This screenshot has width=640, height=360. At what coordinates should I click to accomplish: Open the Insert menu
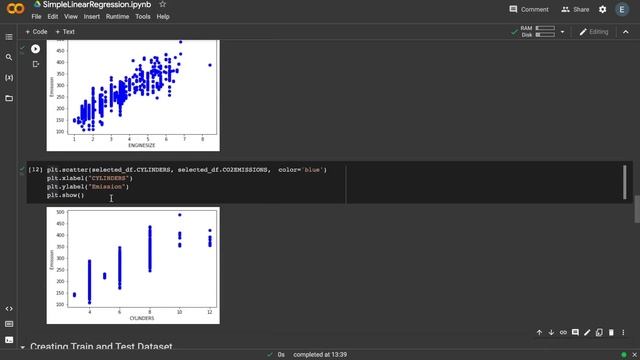pyautogui.click(x=91, y=17)
